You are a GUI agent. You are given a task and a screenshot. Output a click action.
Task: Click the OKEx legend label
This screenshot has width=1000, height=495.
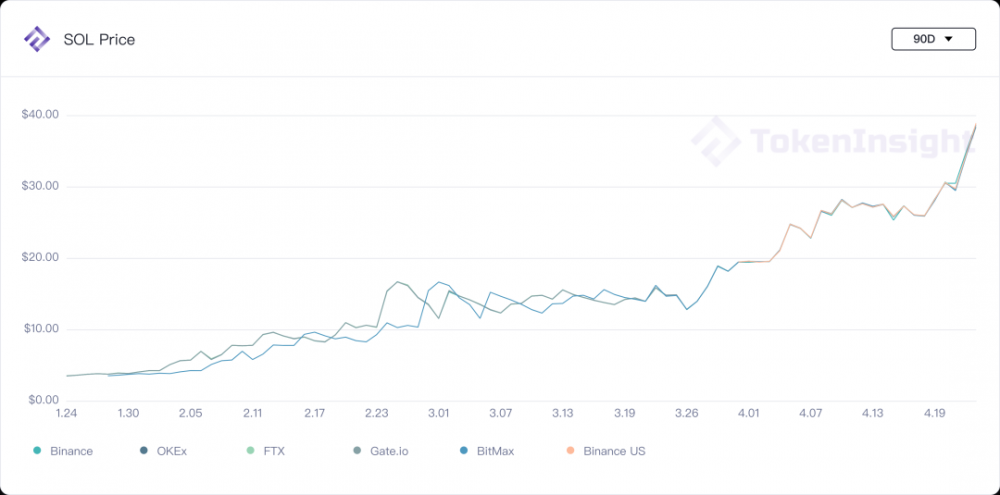pyautogui.click(x=171, y=451)
